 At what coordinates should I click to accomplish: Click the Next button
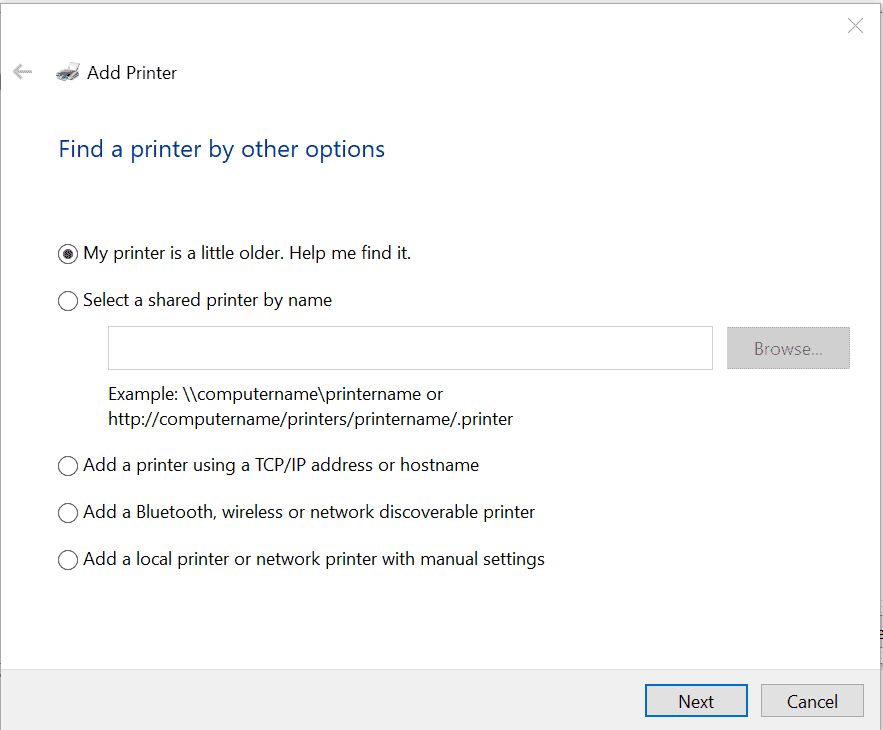pos(696,700)
